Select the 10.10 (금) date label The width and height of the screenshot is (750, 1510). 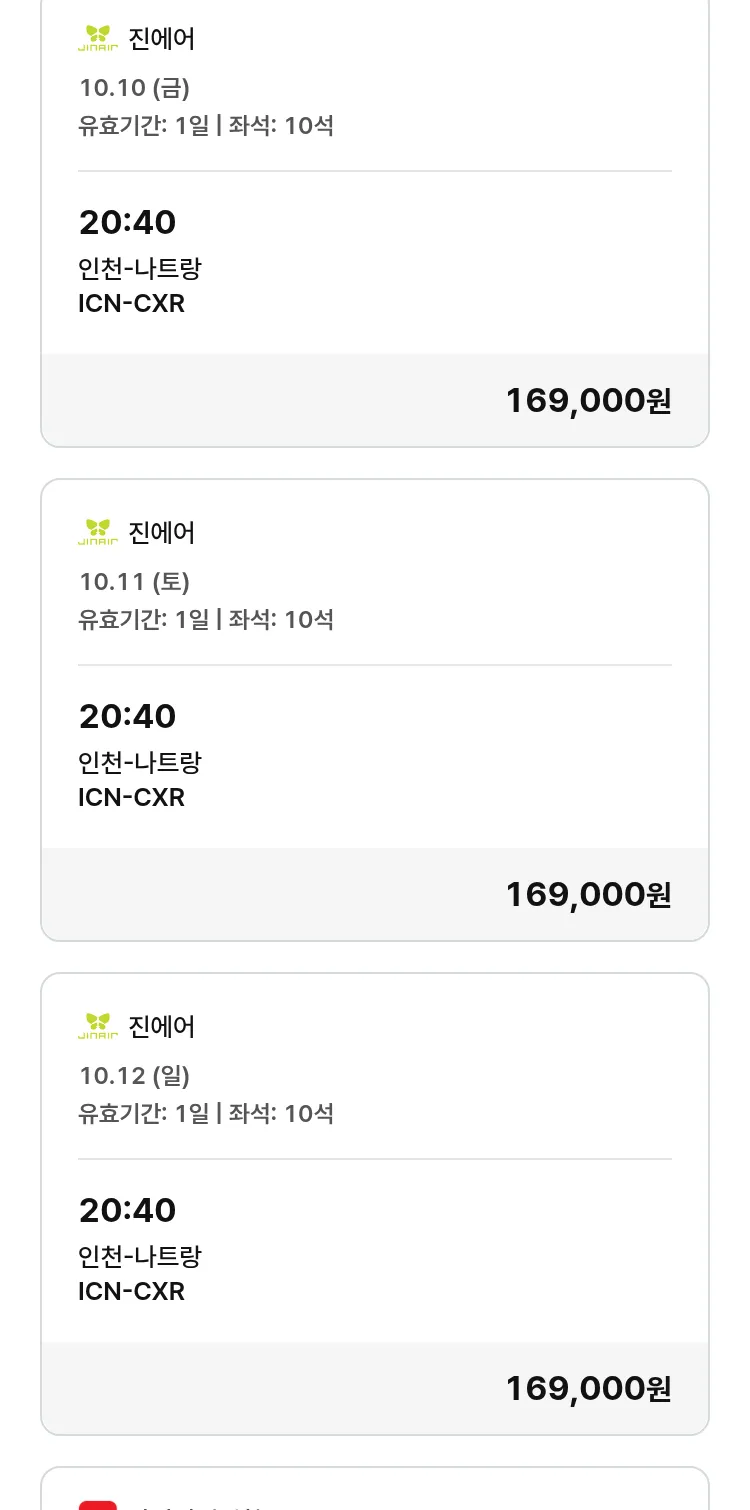(x=134, y=88)
